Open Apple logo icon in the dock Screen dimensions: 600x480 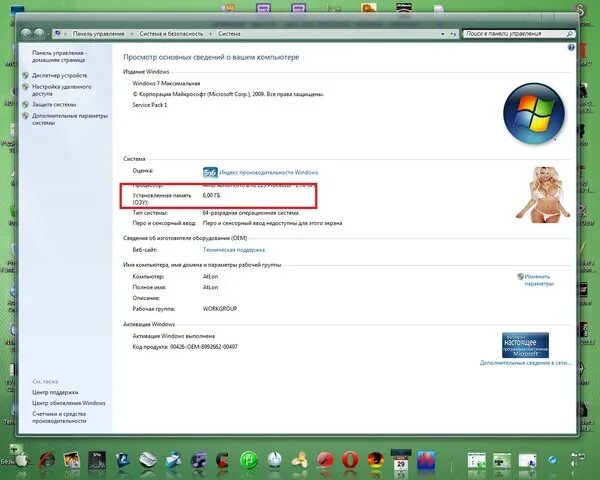(x=21, y=459)
